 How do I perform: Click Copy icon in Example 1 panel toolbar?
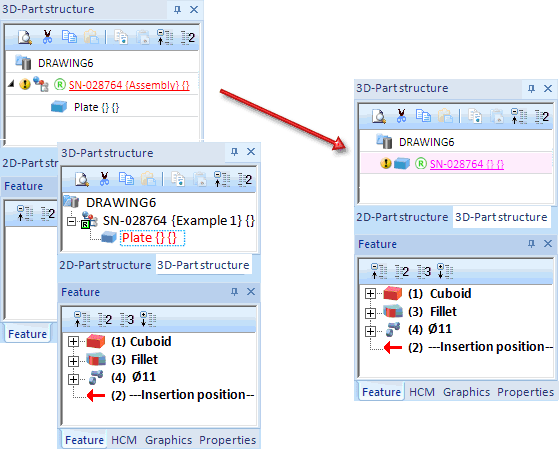(127, 179)
